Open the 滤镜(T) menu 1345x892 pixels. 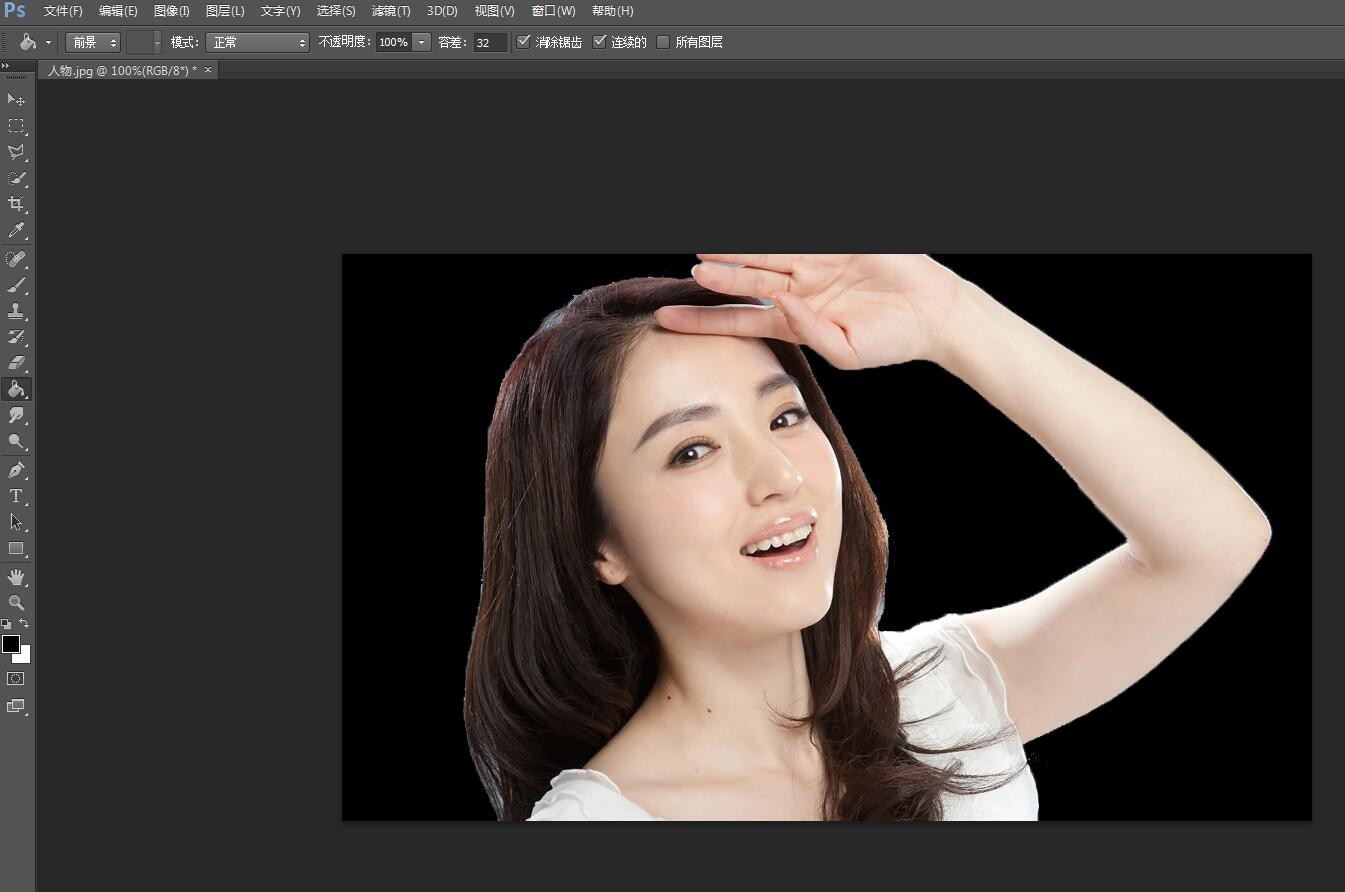point(391,11)
